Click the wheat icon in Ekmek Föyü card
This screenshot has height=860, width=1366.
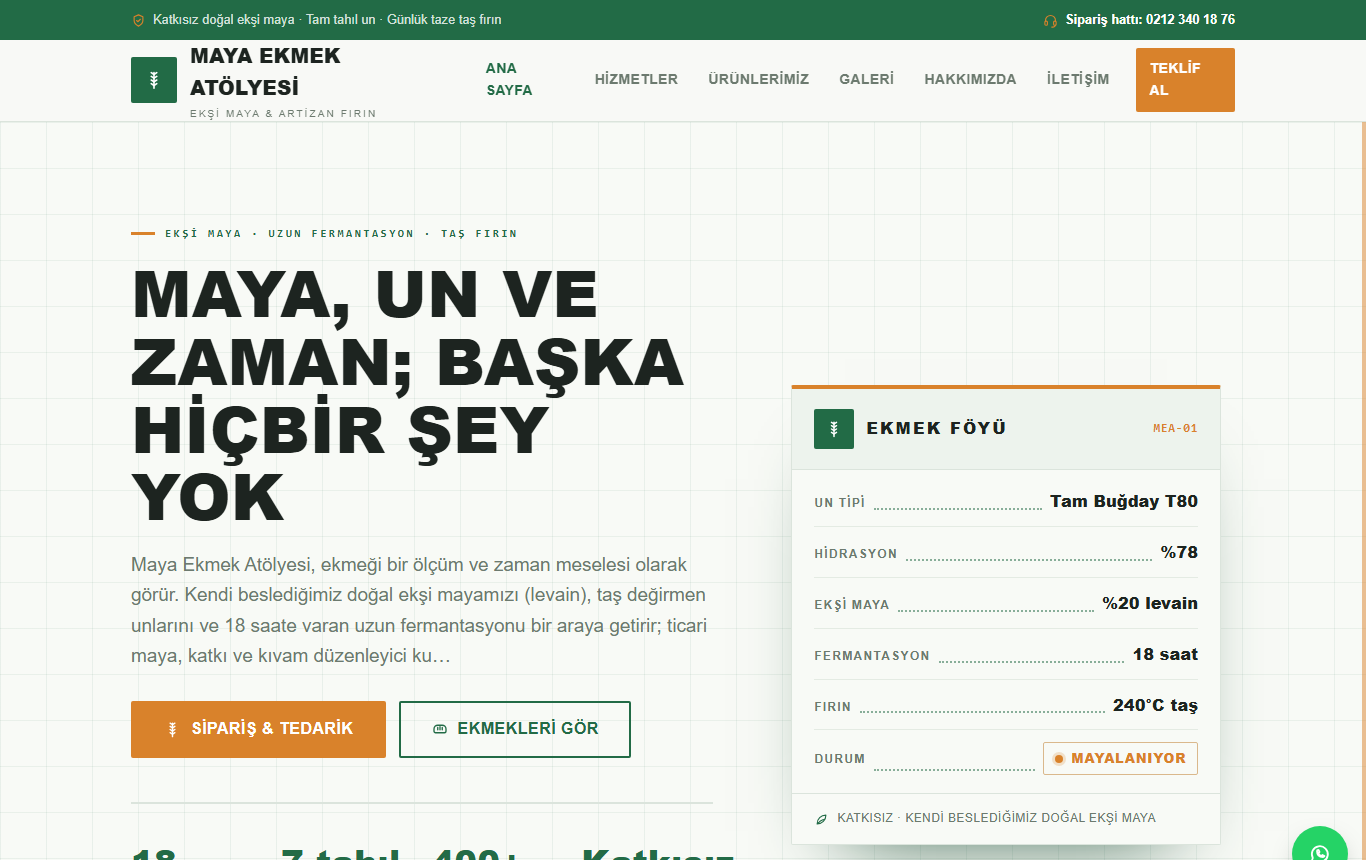click(x=834, y=429)
